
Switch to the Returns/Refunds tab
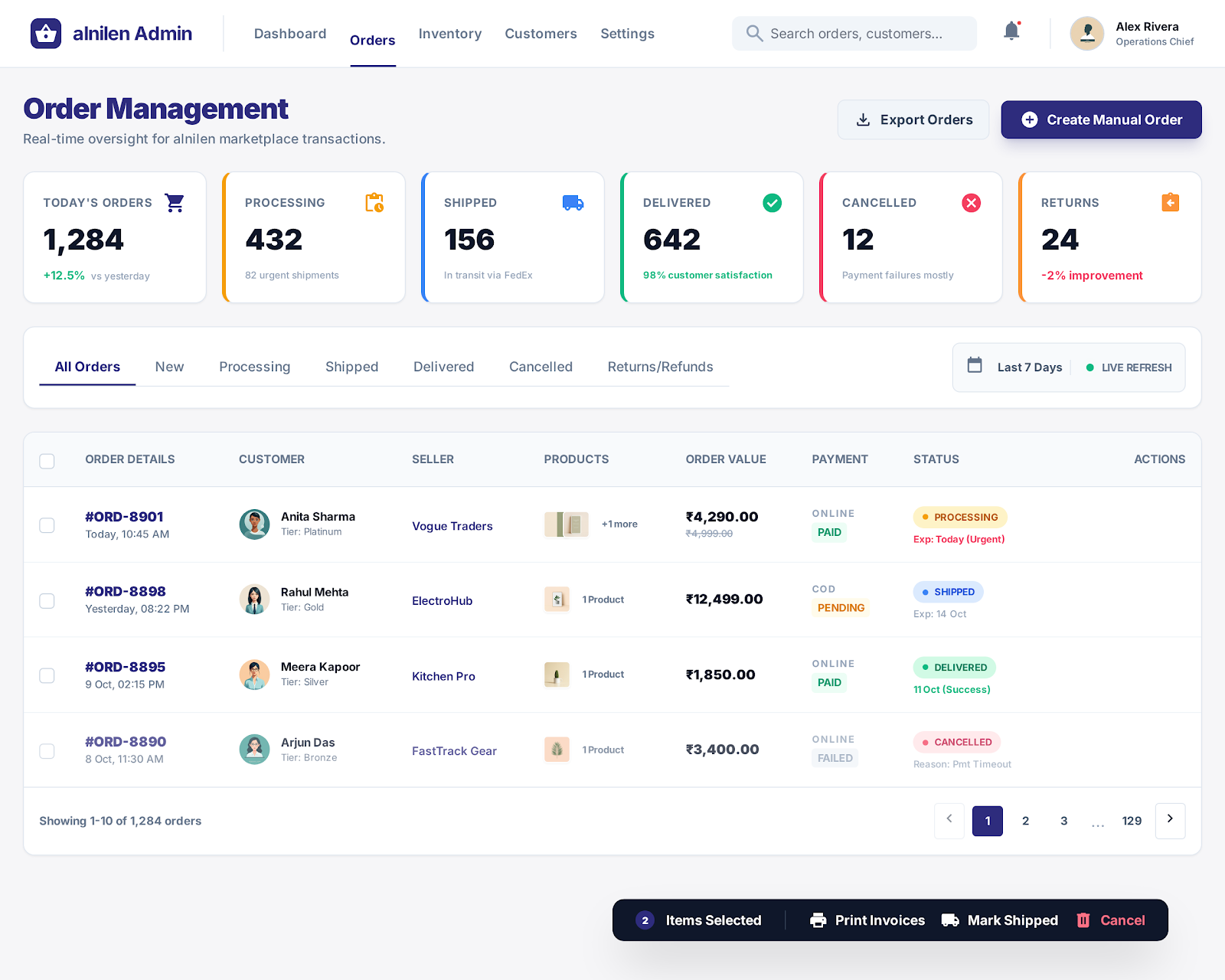coord(659,367)
